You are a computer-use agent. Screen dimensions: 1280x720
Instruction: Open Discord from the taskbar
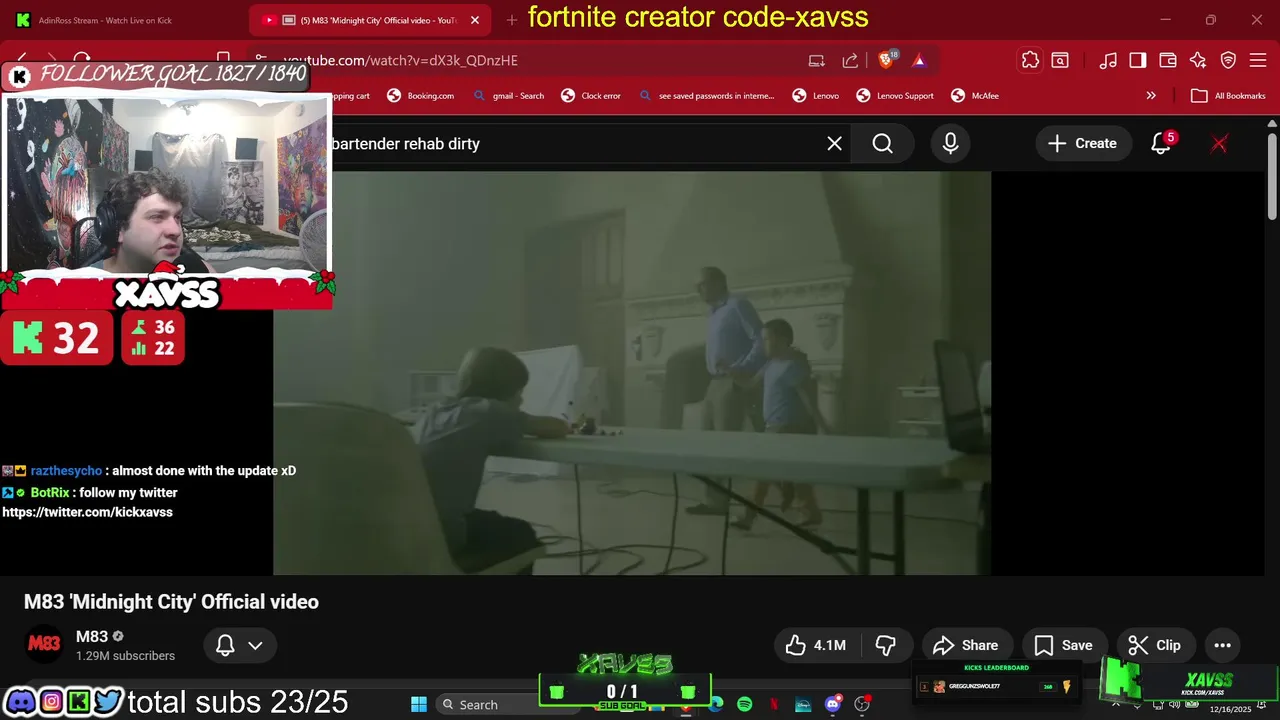pos(833,704)
